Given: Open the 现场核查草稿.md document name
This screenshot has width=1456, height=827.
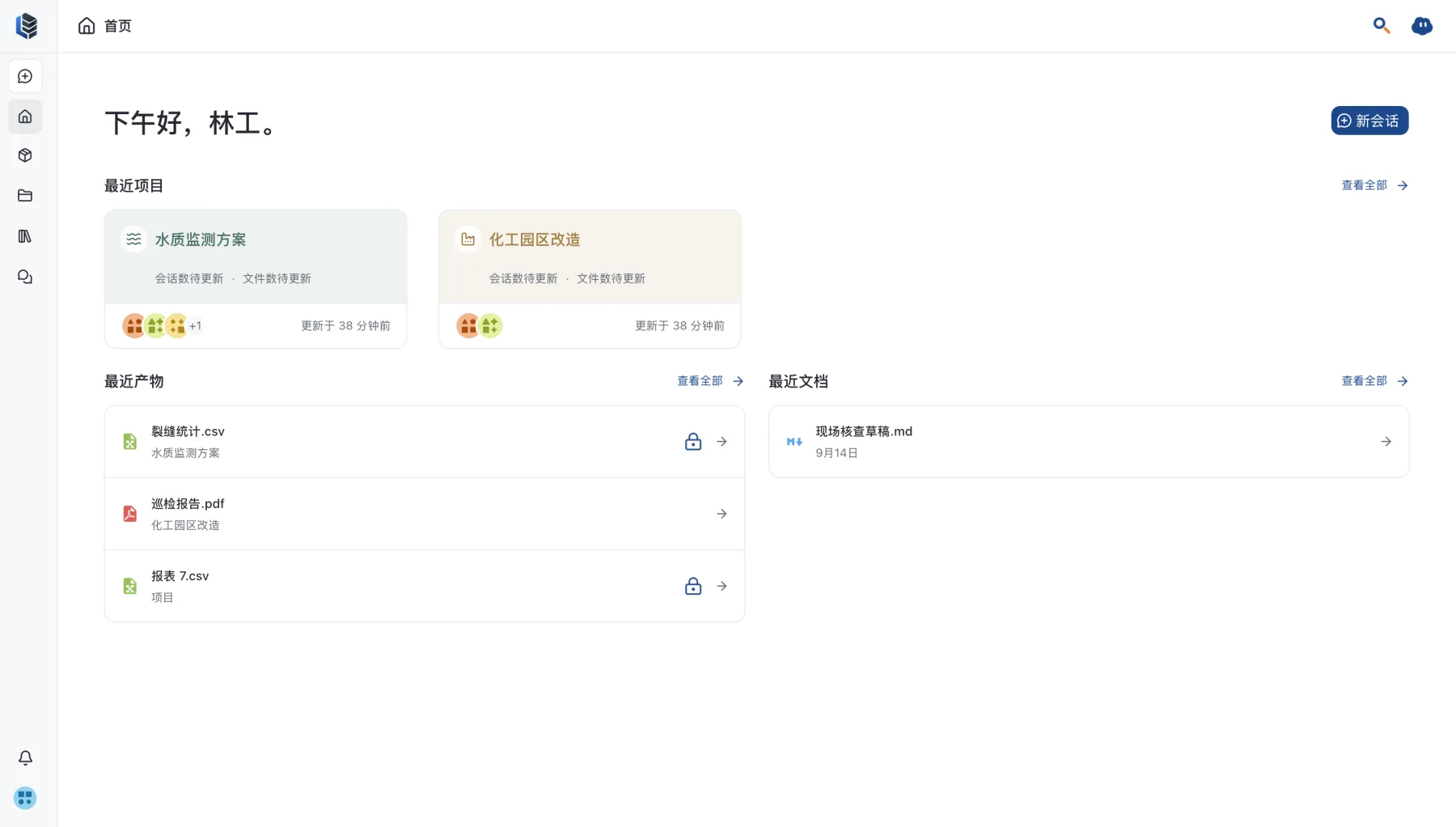Looking at the screenshot, I should point(864,431).
